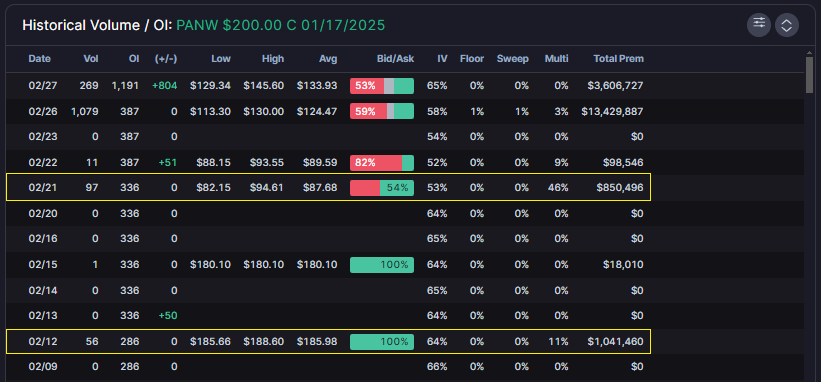Sort by the Sweep column header
The width and height of the screenshot is (821, 382).
[513, 59]
